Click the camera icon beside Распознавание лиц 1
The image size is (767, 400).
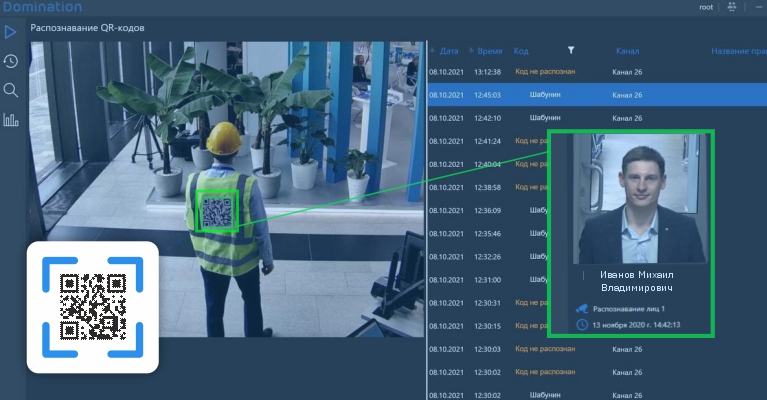pos(582,309)
